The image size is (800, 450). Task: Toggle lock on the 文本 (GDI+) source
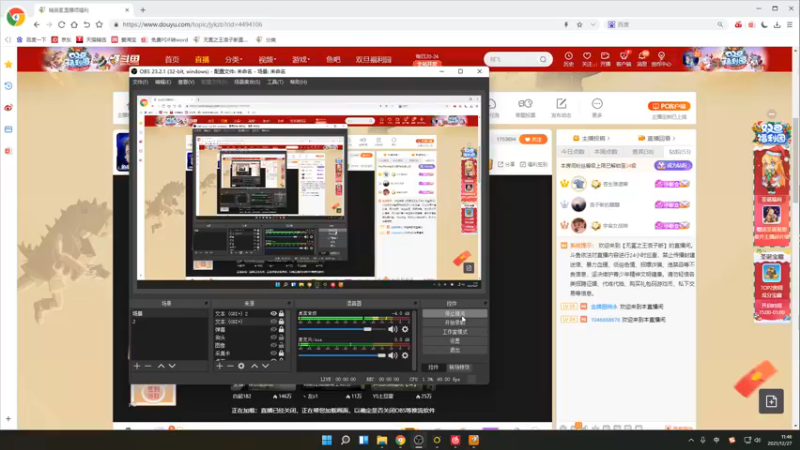point(281,321)
